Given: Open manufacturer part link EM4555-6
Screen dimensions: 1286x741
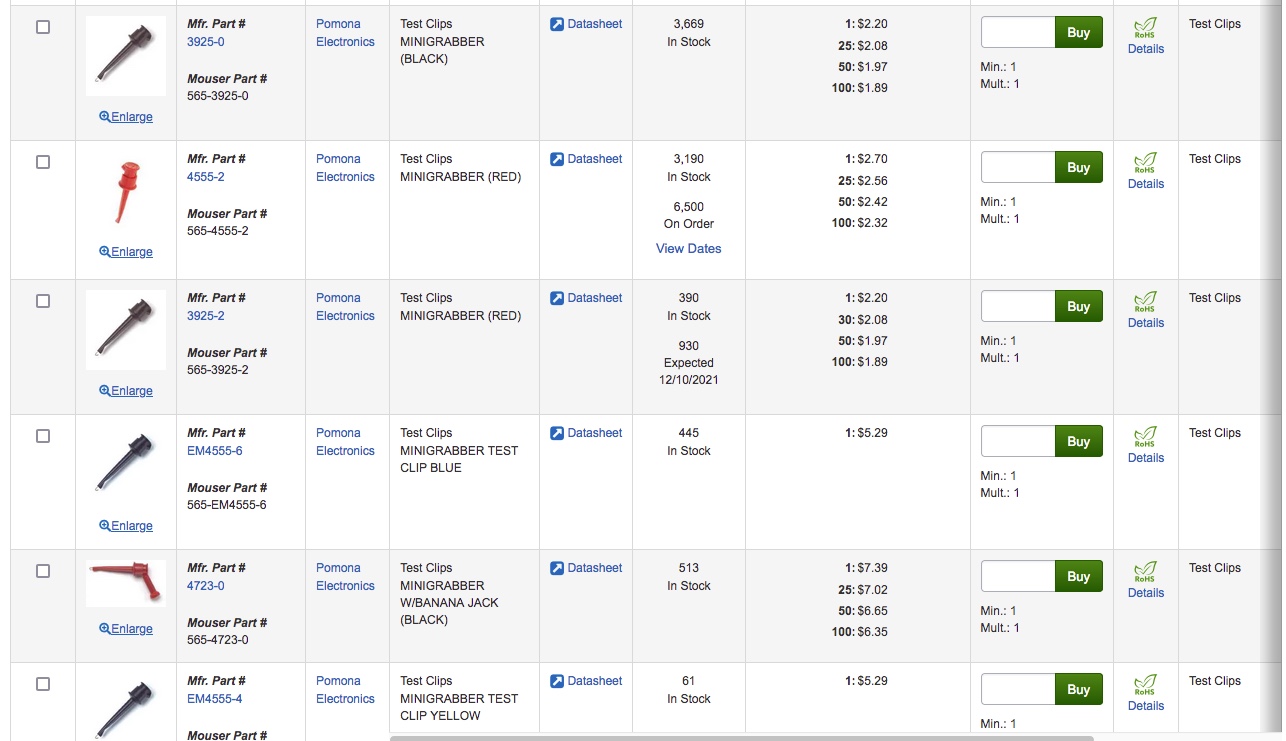Looking at the screenshot, I should point(215,451).
